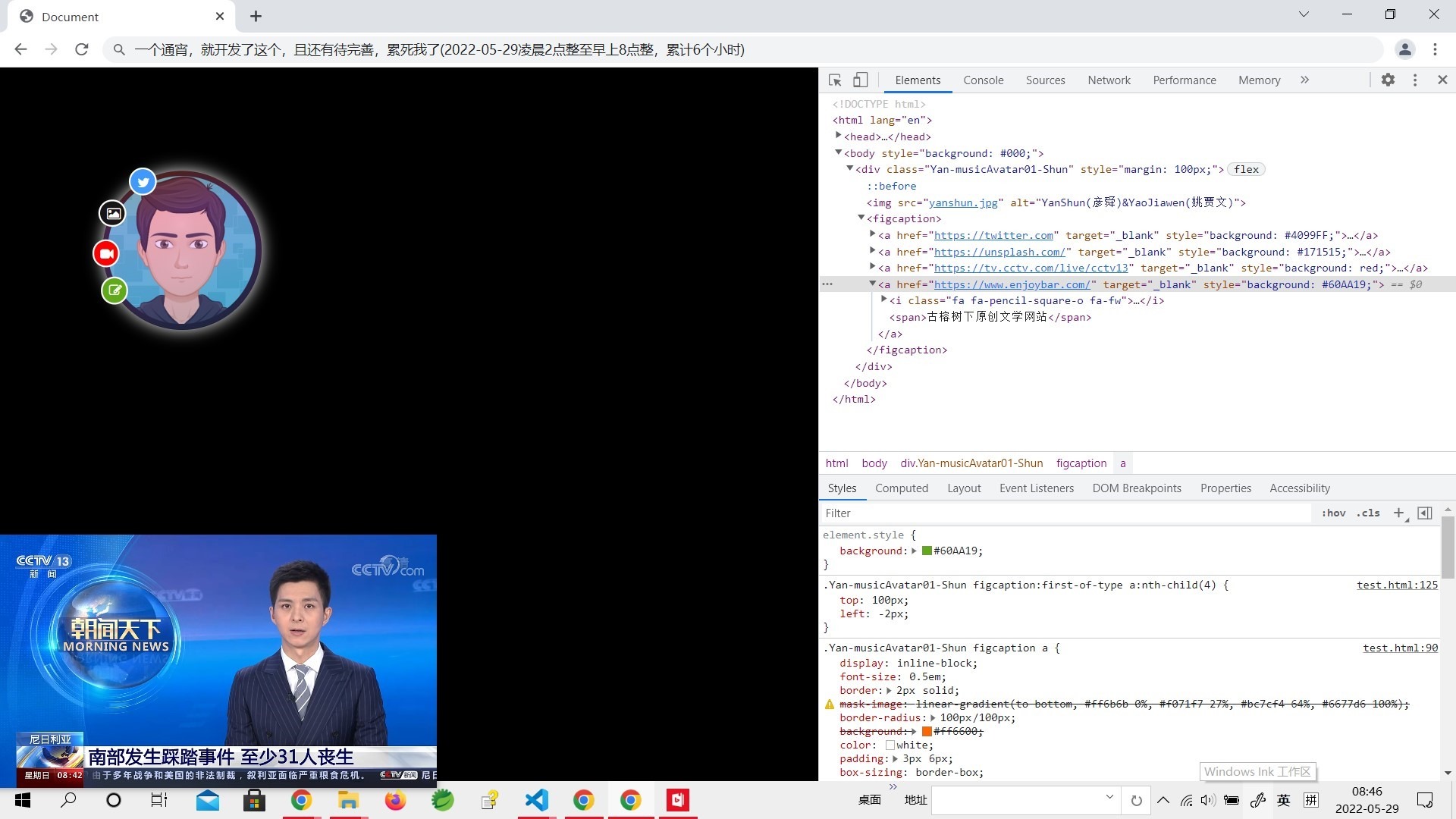
Task: Open Firefox from taskbar
Action: pyautogui.click(x=395, y=799)
